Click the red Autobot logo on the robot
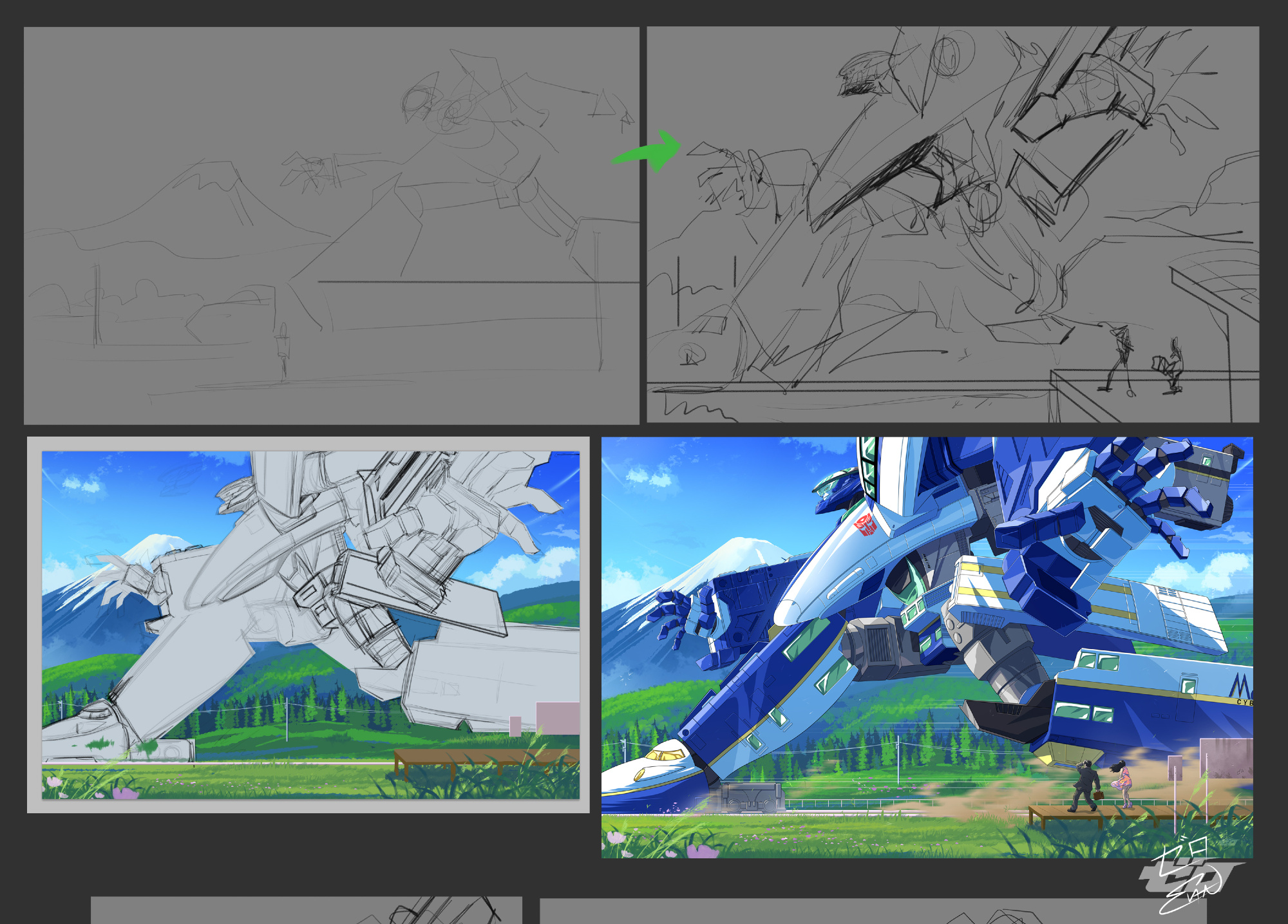The image size is (1288, 924). coord(866,524)
